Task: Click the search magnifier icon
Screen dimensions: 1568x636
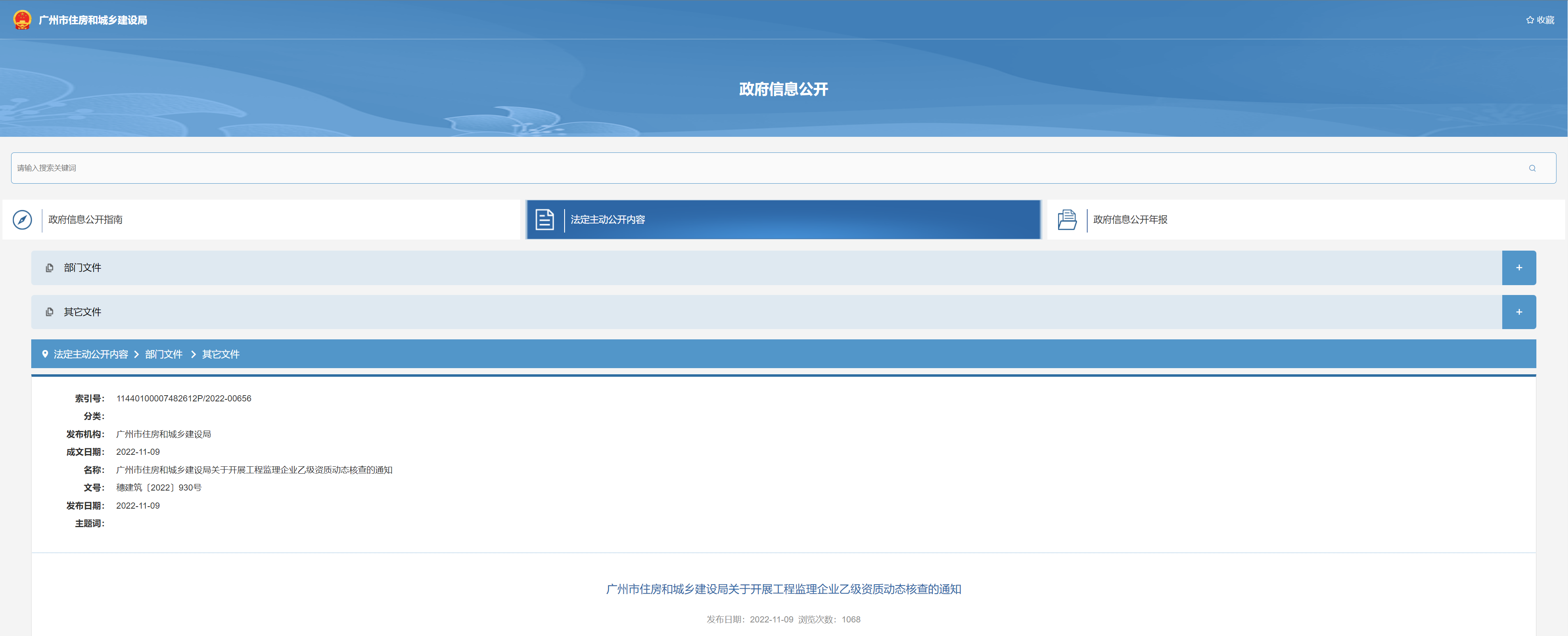Action: coord(1532,168)
